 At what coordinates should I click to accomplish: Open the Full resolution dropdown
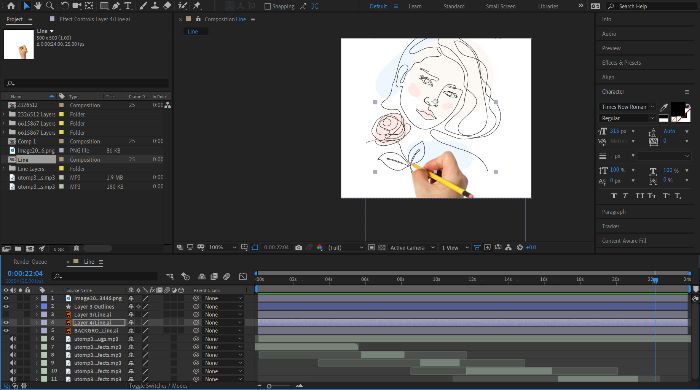point(346,247)
